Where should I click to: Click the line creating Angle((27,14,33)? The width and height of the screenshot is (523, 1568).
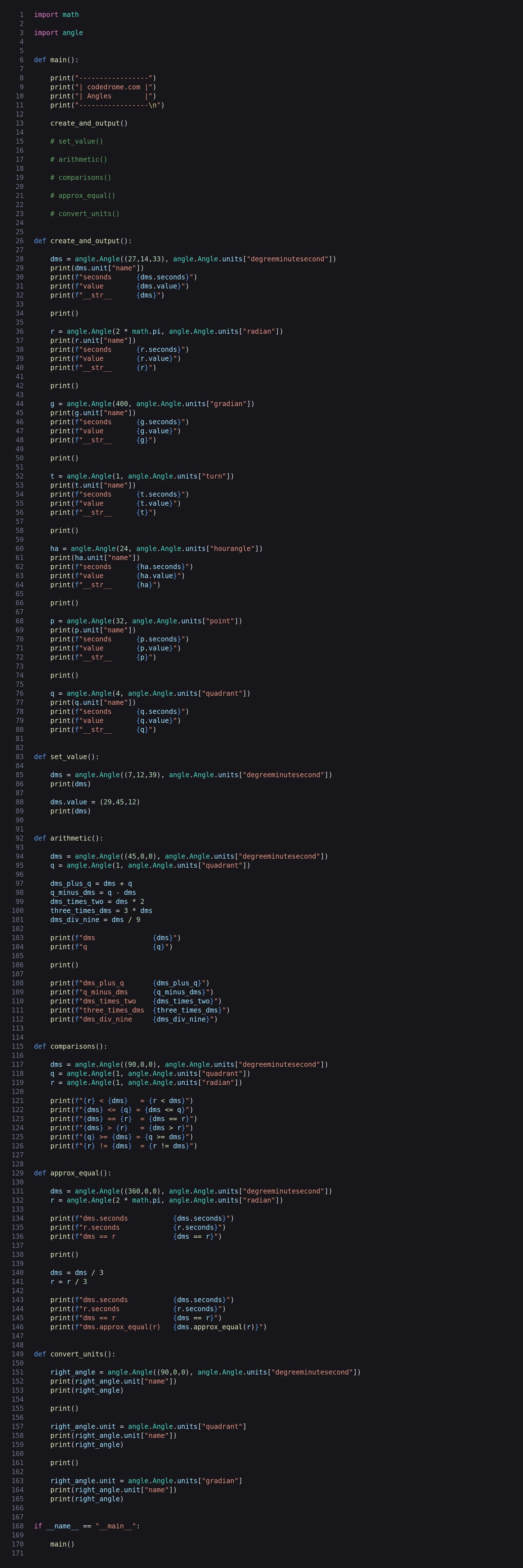coord(193,259)
